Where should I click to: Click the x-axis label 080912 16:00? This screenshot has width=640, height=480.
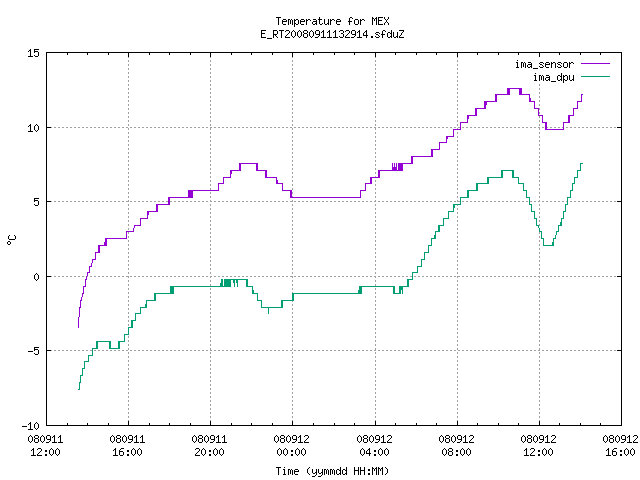(x=620, y=446)
